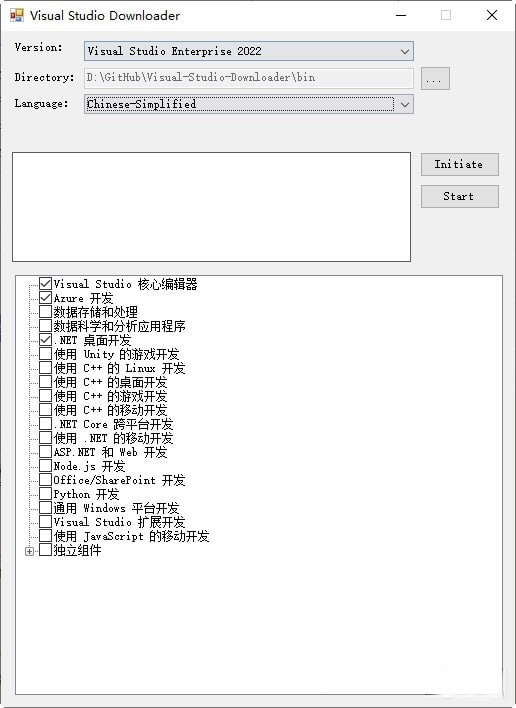Enable the 数据存储和处理 checkbox
This screenshot has width=516, height=708.
coord(45,312)
